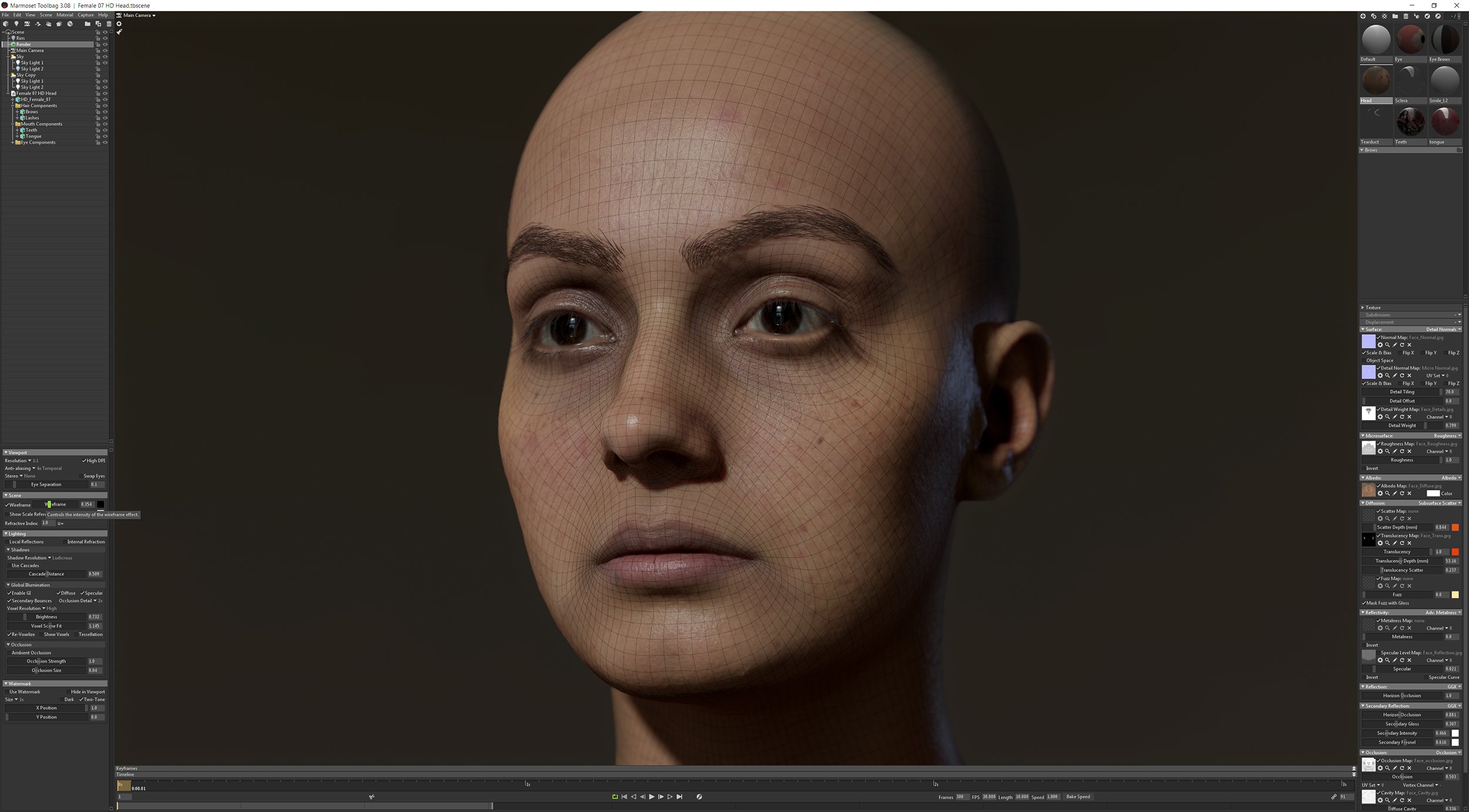The width and height of the screenshot is (1469, 812).
Task: Add a new light using the toolbar lightbulb icon
Action: [16, 24]
